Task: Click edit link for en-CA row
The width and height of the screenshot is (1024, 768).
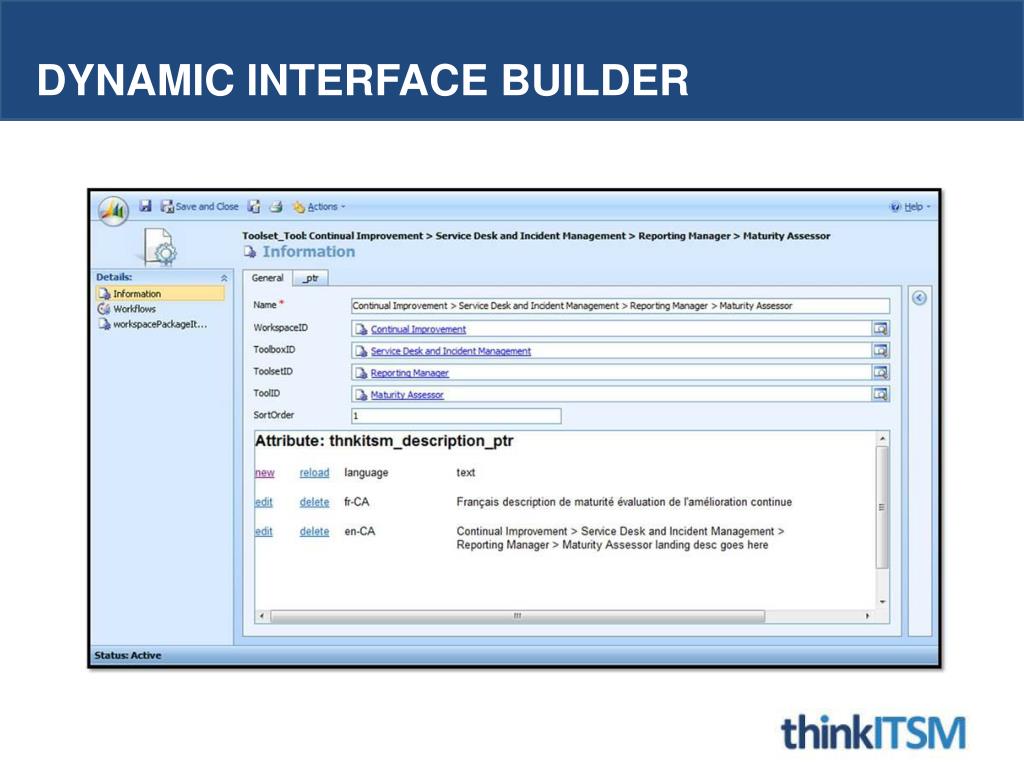Action: click(263, 532)
